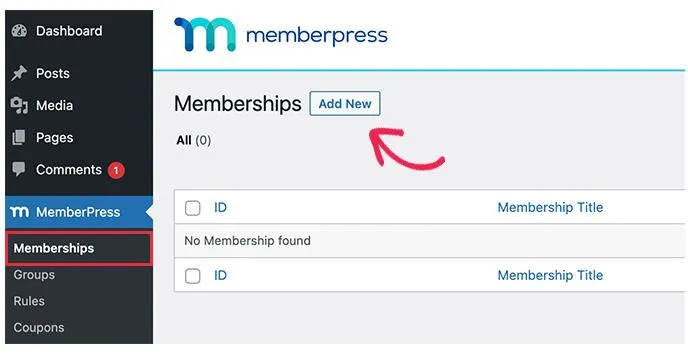This screenshot has width=688, height=360.
Task: Select the All (0) filter link
Action: [x=194, y=140]
